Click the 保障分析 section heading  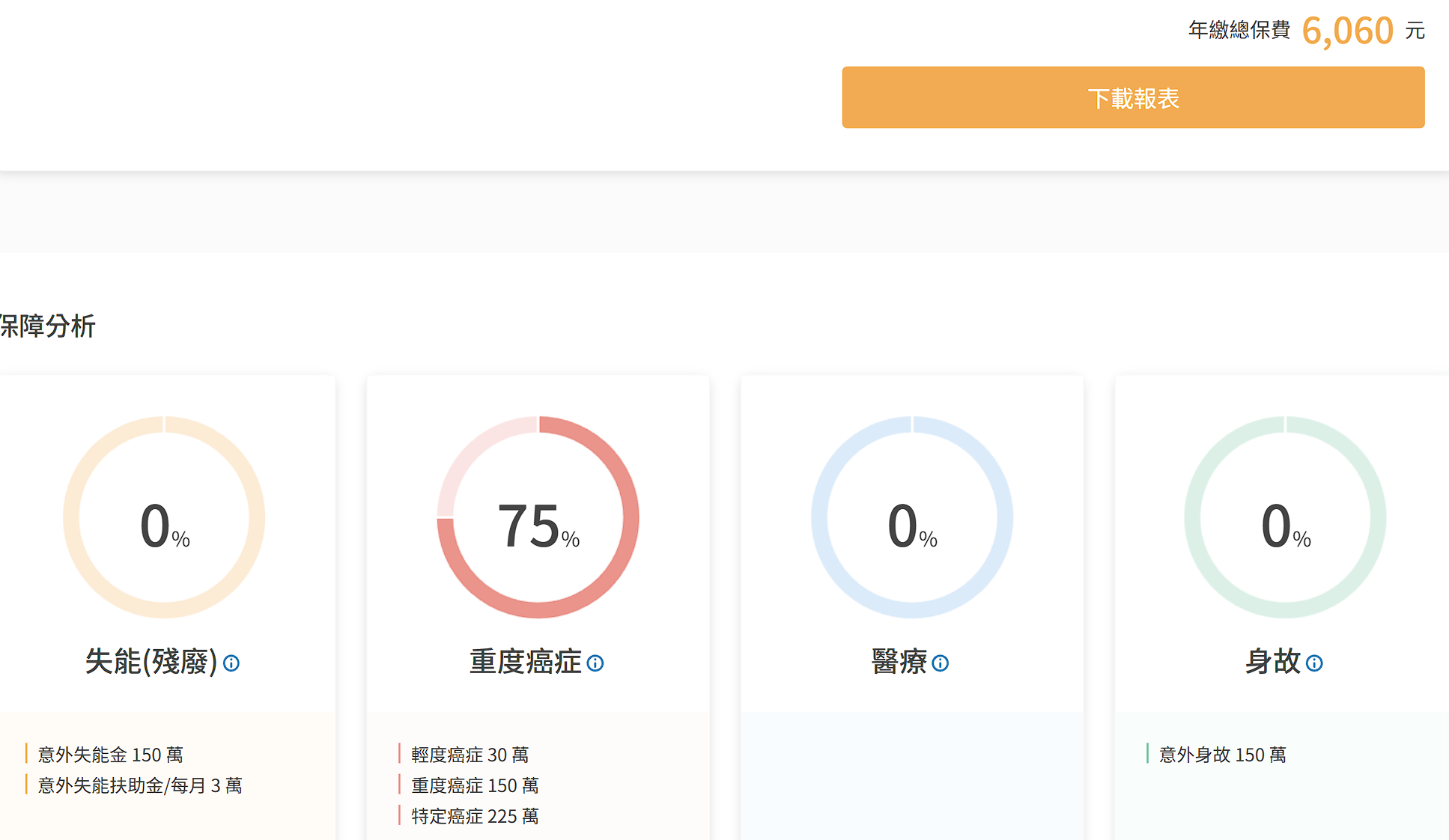tap(48, 326)
